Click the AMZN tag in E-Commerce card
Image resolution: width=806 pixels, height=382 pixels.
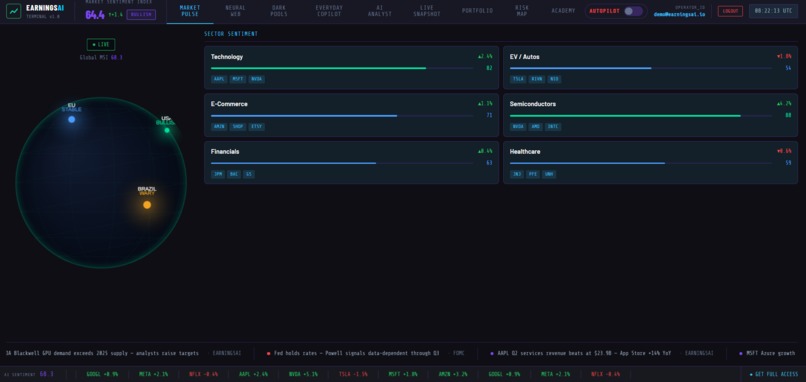[x=219, y=126]
